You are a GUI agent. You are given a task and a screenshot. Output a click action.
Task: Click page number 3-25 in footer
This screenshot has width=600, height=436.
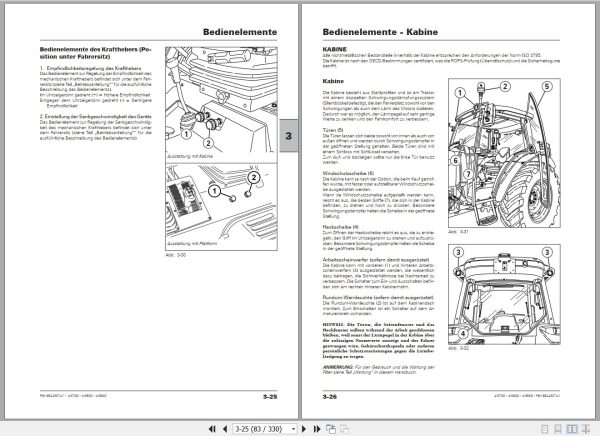coord(270,397)
